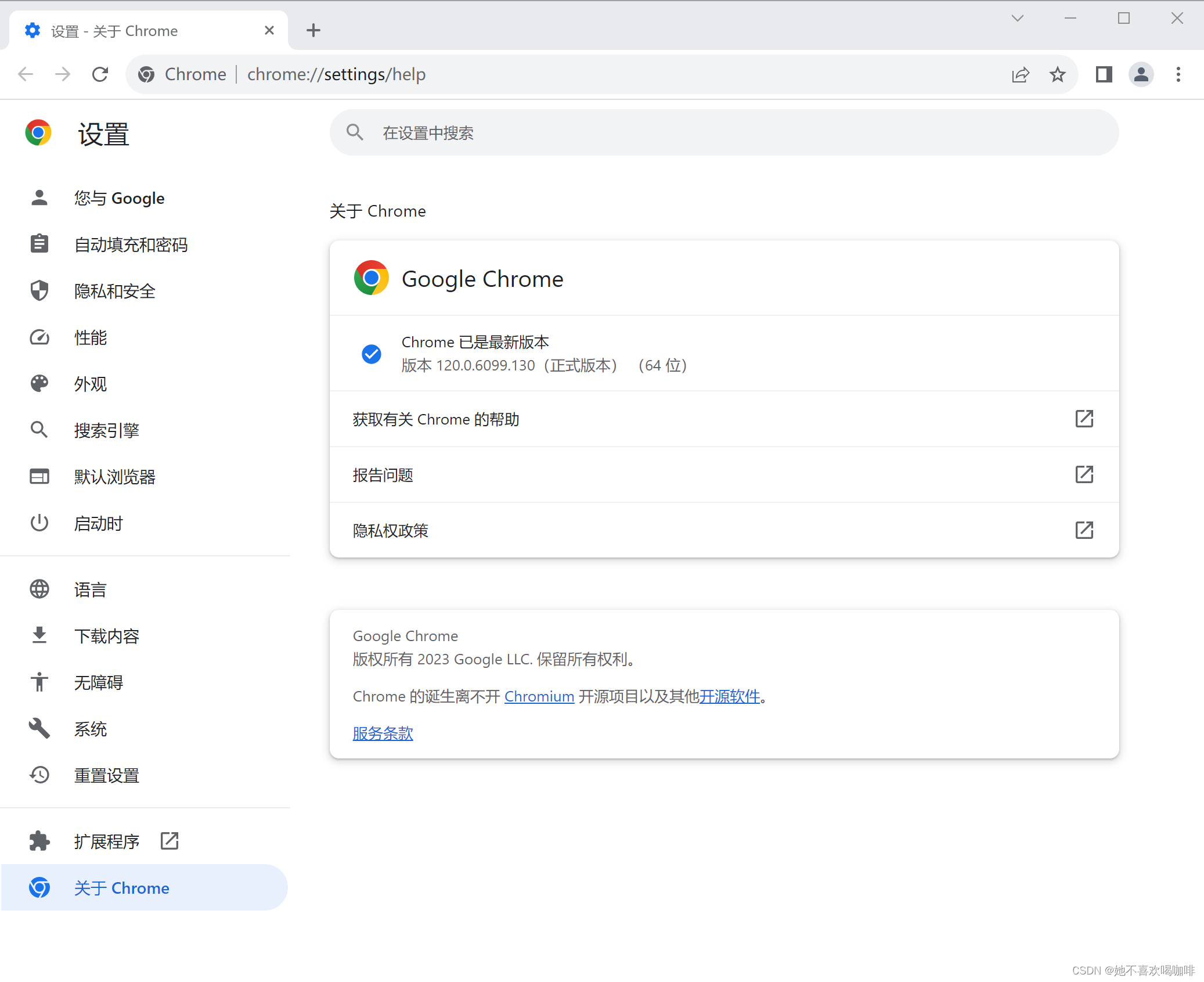Select the "系统" wrench icon

[x=39, y=728]
